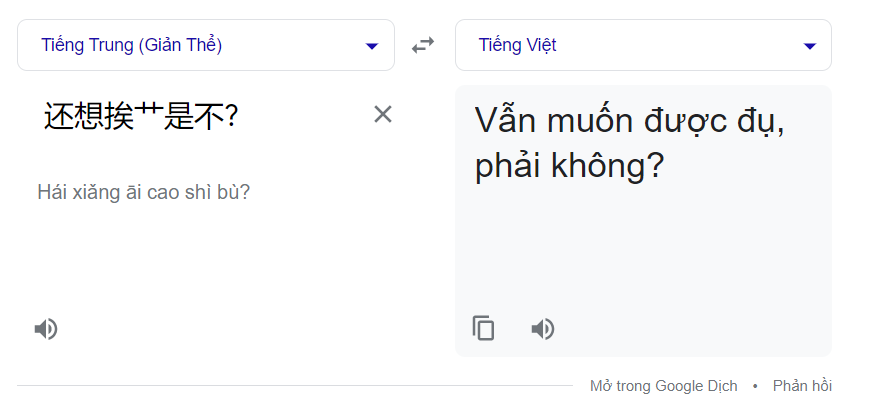
Task: Clear the source text with the X
Action: point(383,114)
